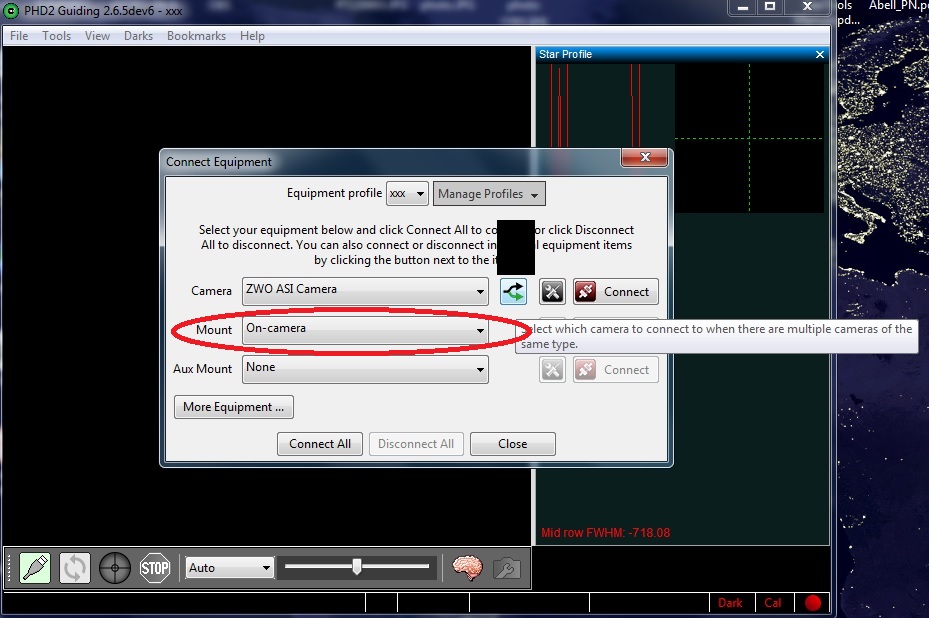Open camera setup tools icon

[x=552, y=291]
